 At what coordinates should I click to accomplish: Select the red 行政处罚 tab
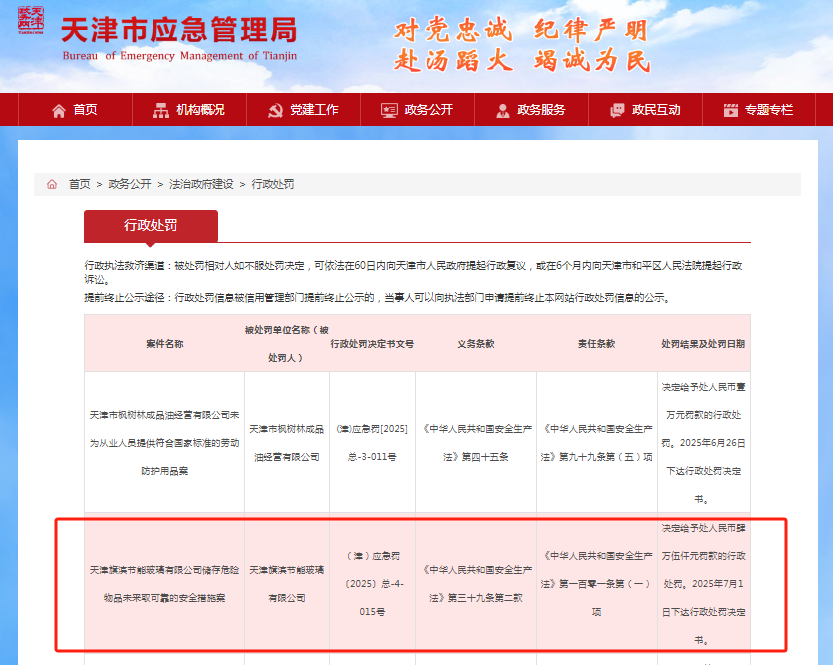151,226
